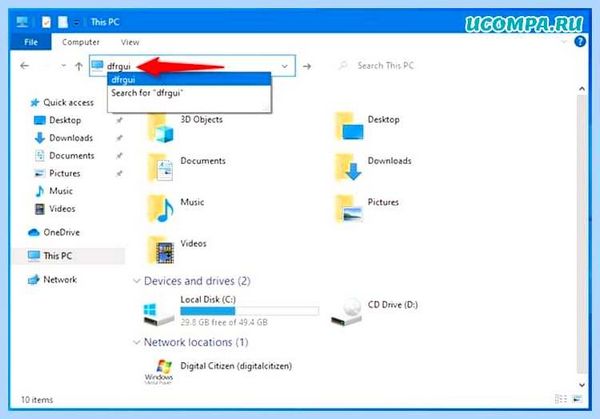Viewport: 600px width, 419px height.
Task: Select Digital Citizen (digitalcitizen) network location
Action: pos(218,370)
